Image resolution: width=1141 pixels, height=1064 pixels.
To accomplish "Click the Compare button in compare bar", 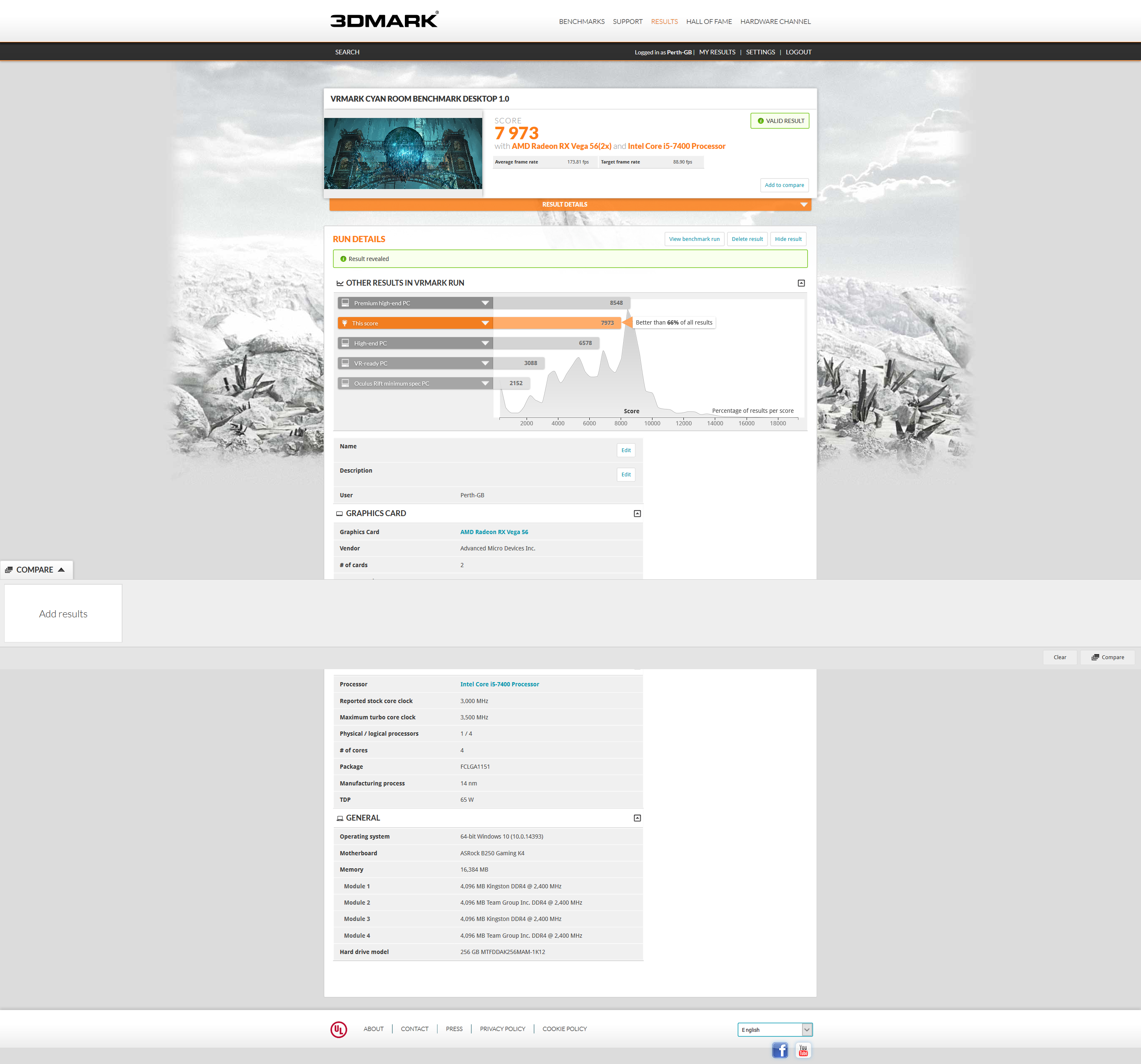I will click(1107, 657).
